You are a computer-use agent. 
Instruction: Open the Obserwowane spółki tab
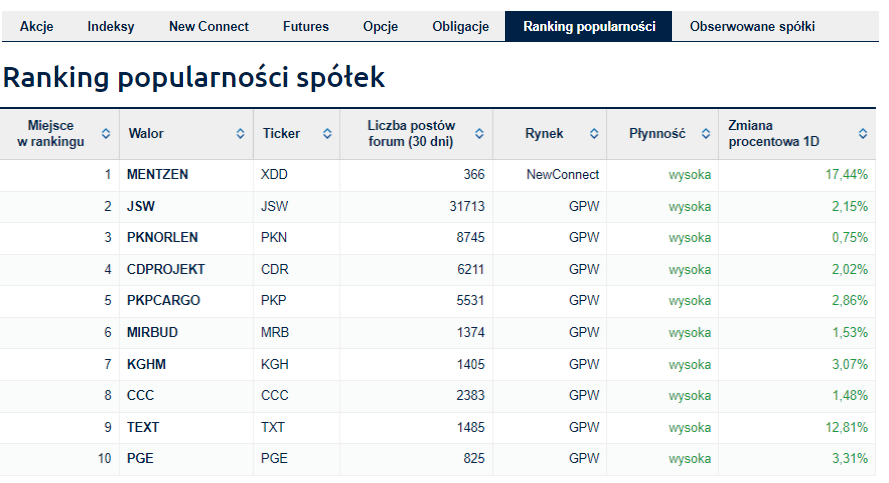[752, 27]
